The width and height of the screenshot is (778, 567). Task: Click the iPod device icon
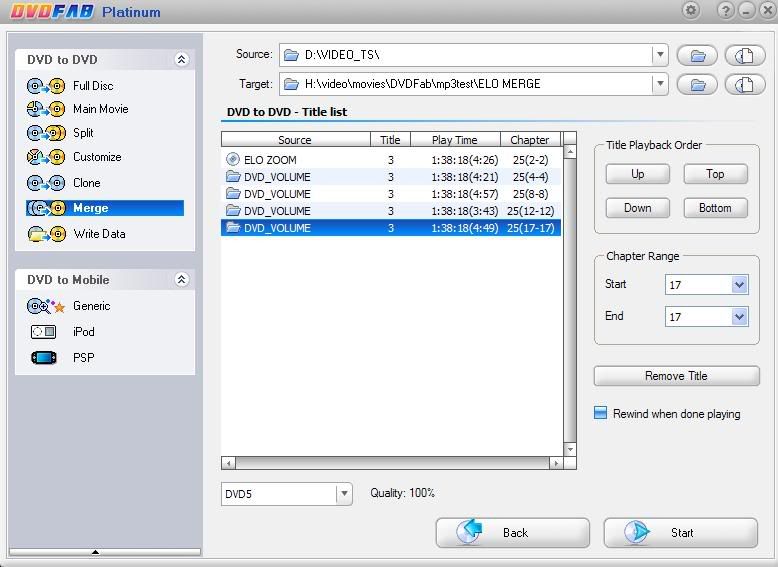(44, 332)
